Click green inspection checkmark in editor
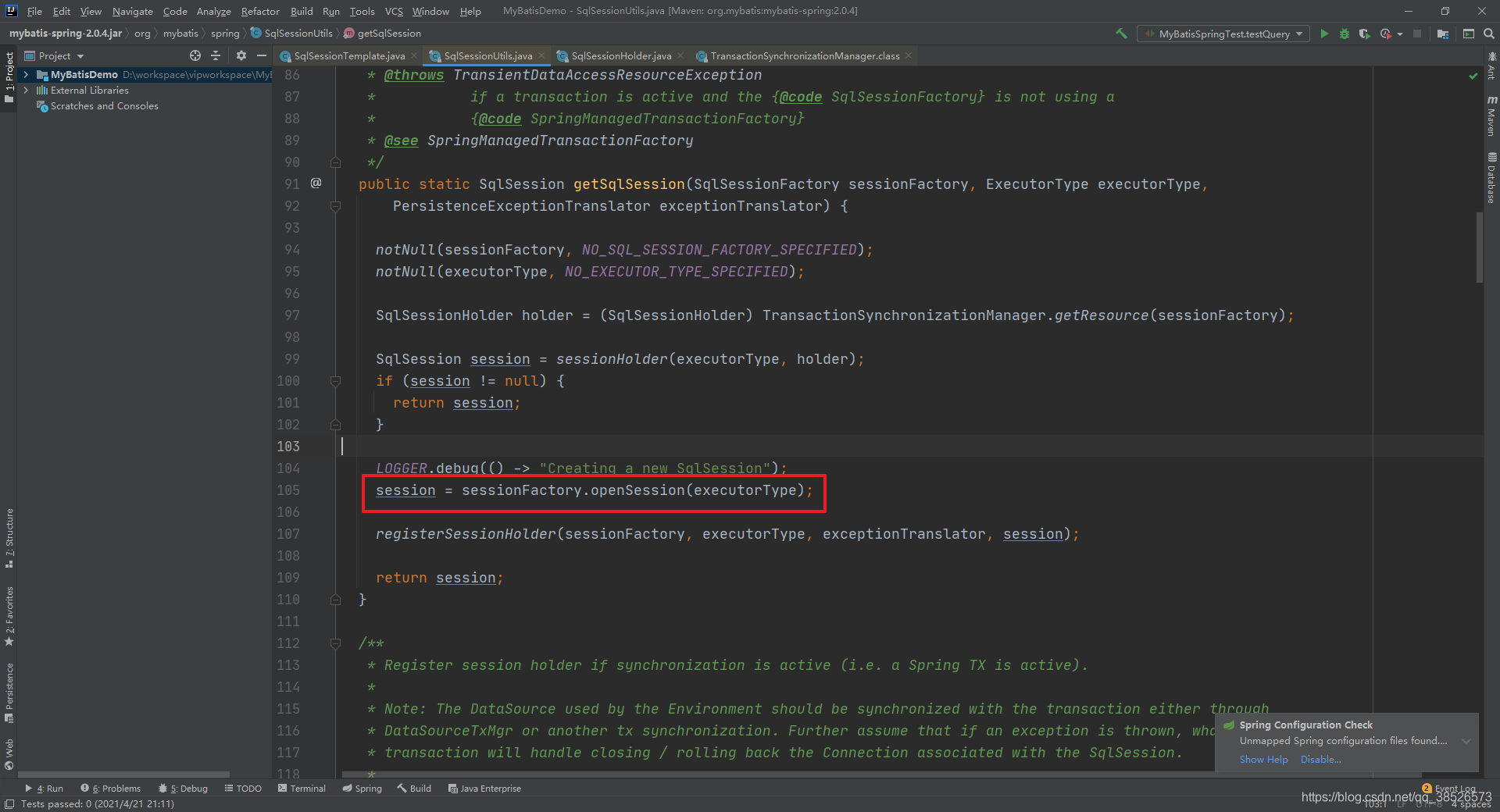Viewport: 1500px width, 812px height. coord(1473,76)
